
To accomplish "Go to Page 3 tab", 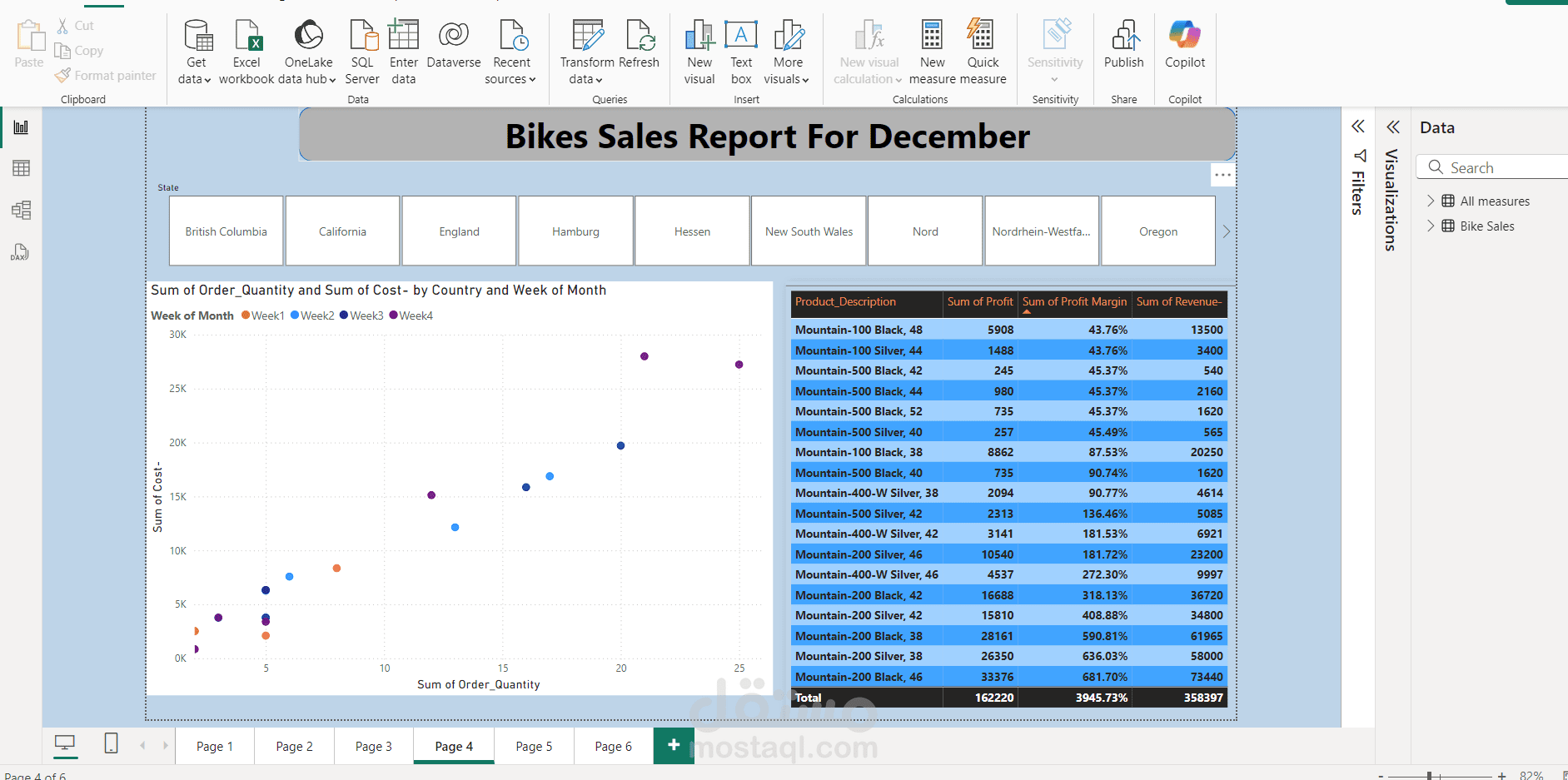I will click(x=374, y=746).
